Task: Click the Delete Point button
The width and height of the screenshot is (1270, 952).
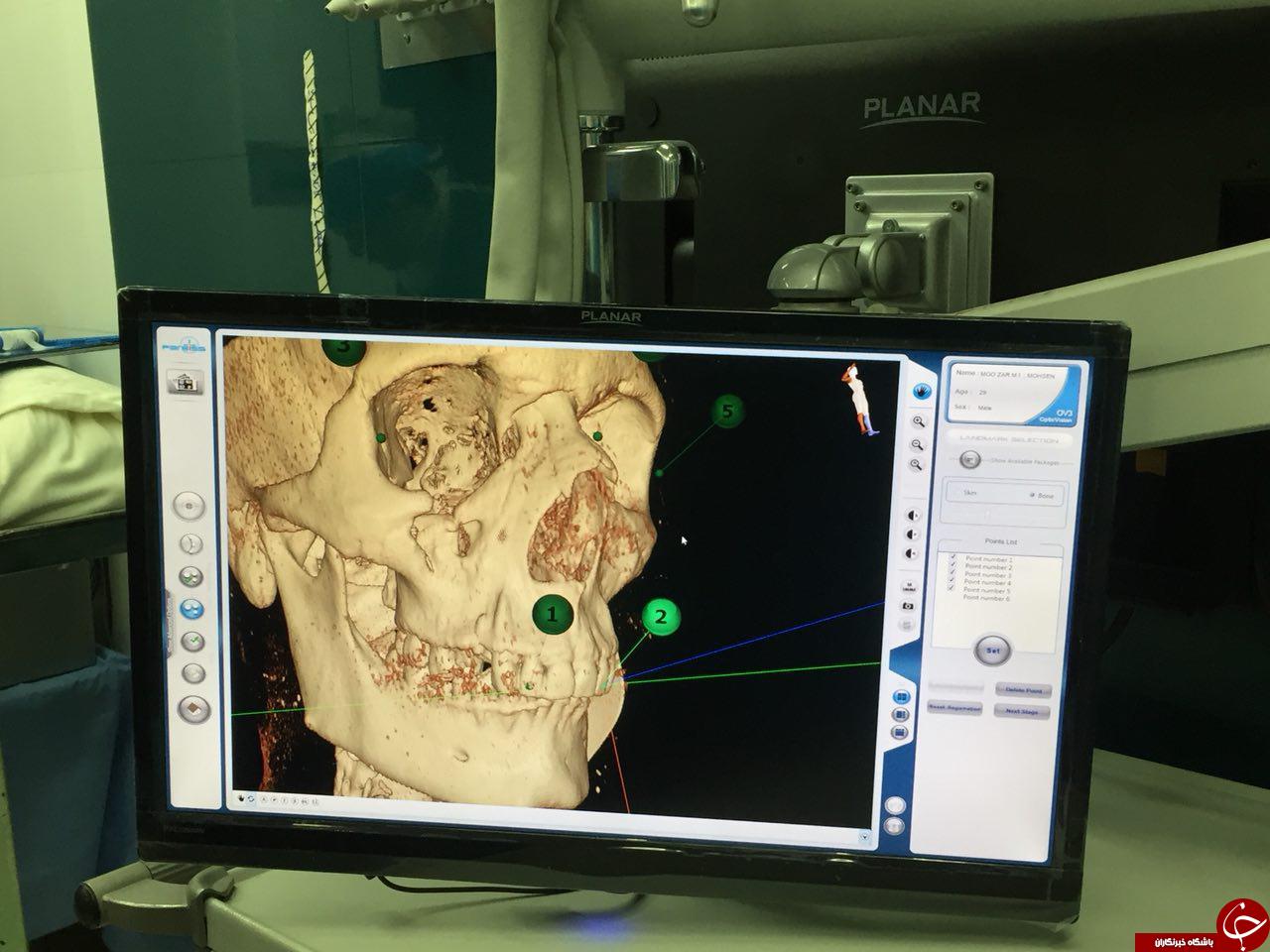Action: (x=1022, y=689)
